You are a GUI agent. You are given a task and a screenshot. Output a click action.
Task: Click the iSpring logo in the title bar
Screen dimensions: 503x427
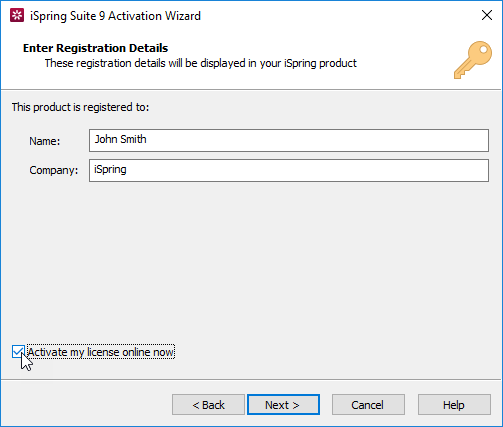(17, 16)
